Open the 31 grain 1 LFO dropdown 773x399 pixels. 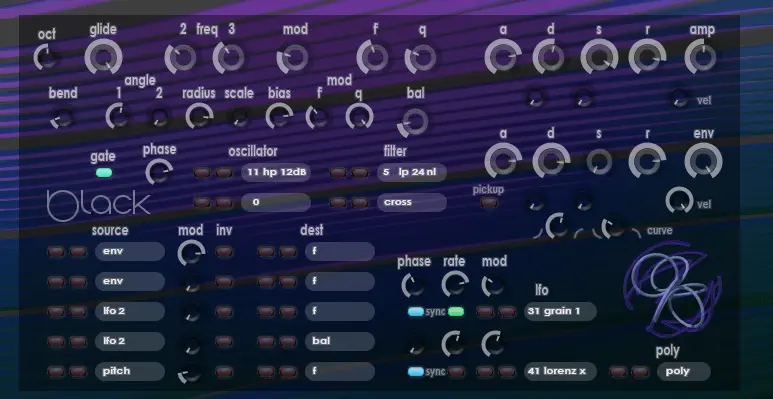(561, 312)
